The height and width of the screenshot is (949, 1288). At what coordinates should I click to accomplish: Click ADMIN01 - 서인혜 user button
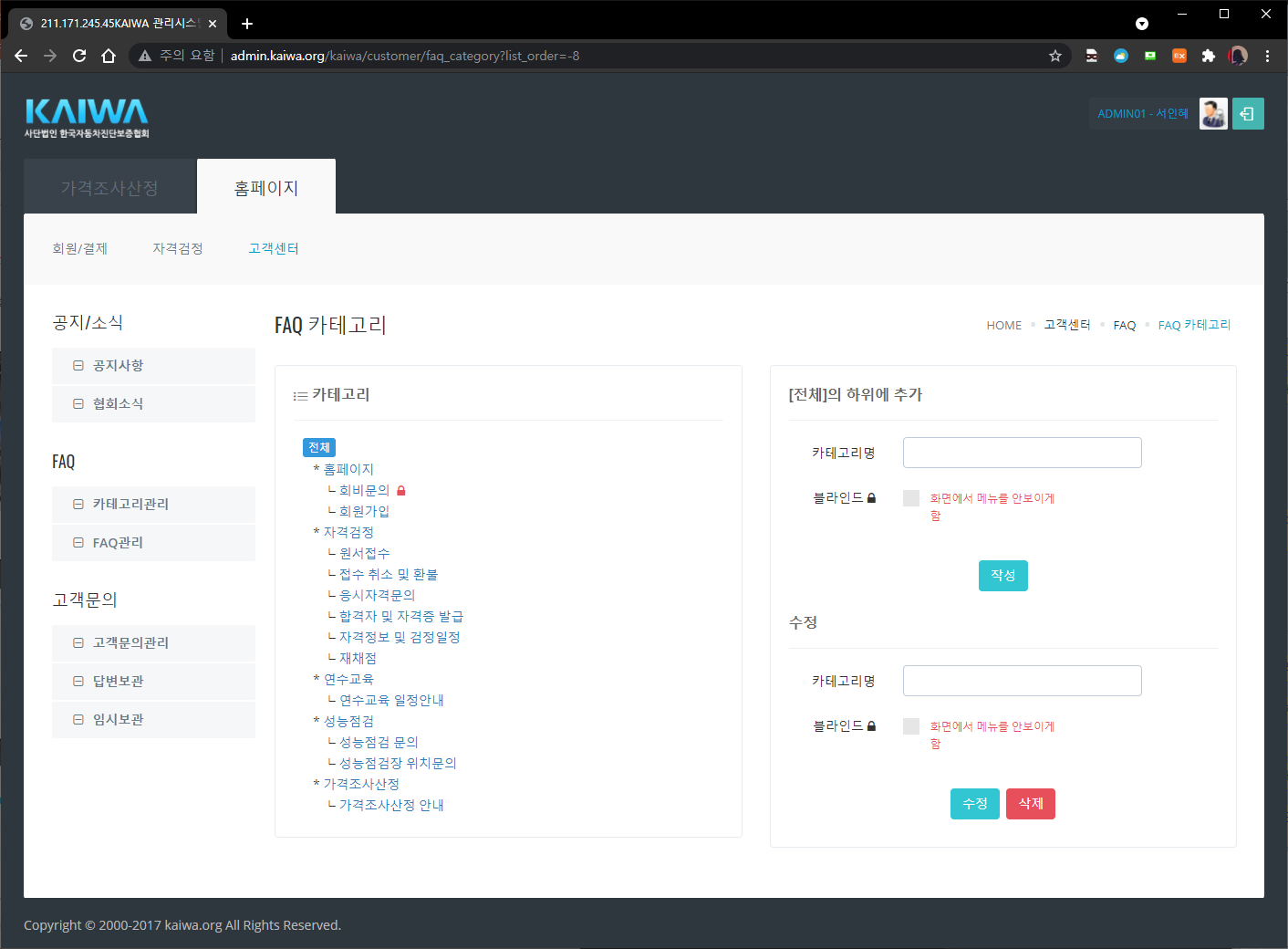(x=1143, y=114)
